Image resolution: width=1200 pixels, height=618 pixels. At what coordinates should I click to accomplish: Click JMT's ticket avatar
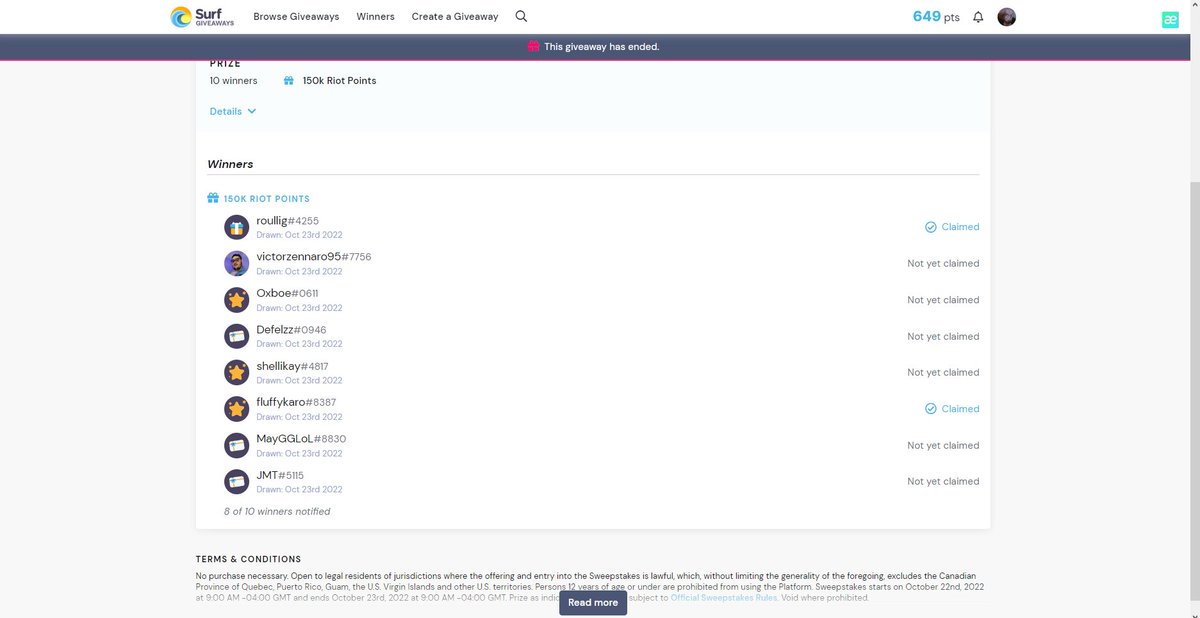[x=236, y=481]
